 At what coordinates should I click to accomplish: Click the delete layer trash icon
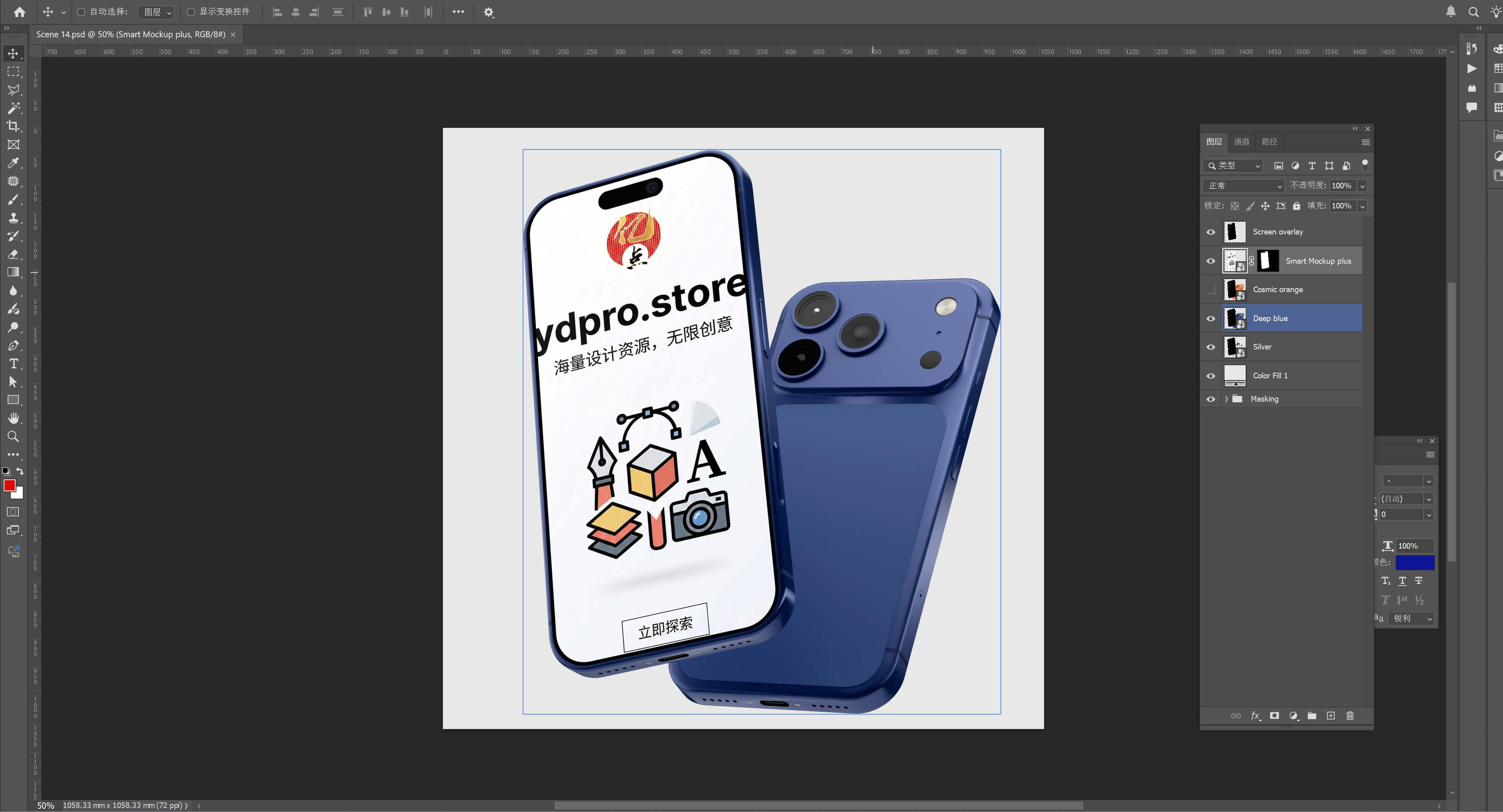tap(1349, 716)
